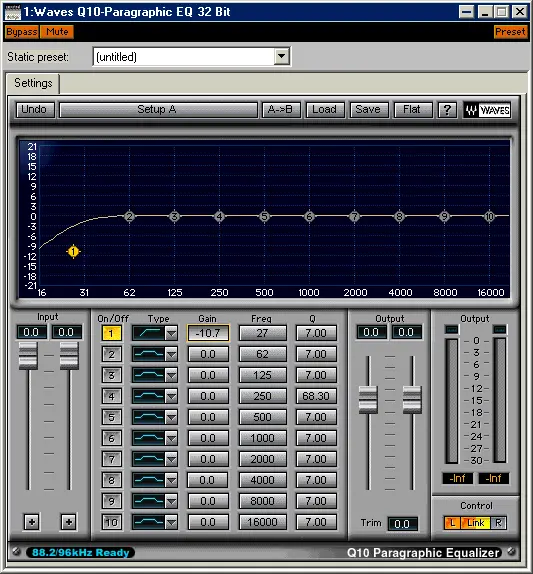Select band 10 node on the curve

(489, 217)
